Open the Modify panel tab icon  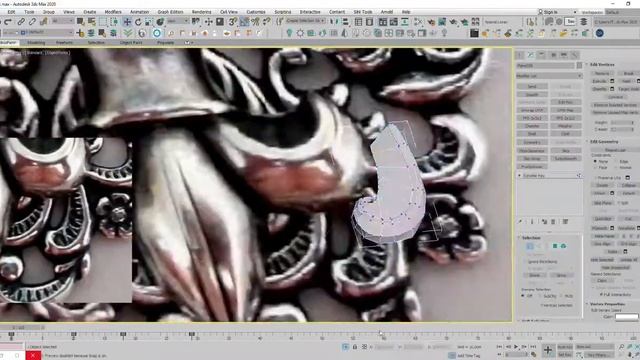tap(531, 55)
